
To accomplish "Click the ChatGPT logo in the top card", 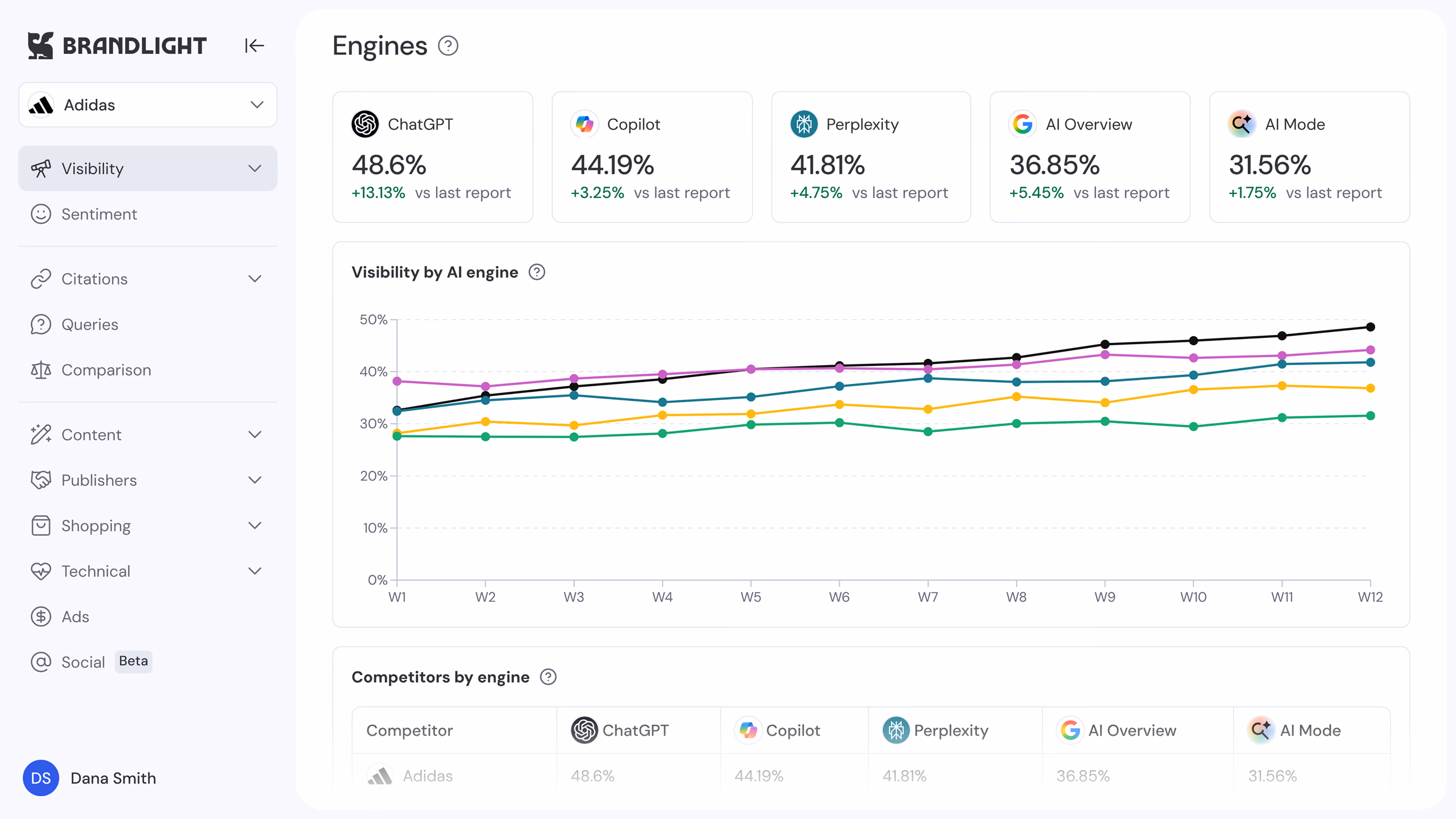I will 365,124.
